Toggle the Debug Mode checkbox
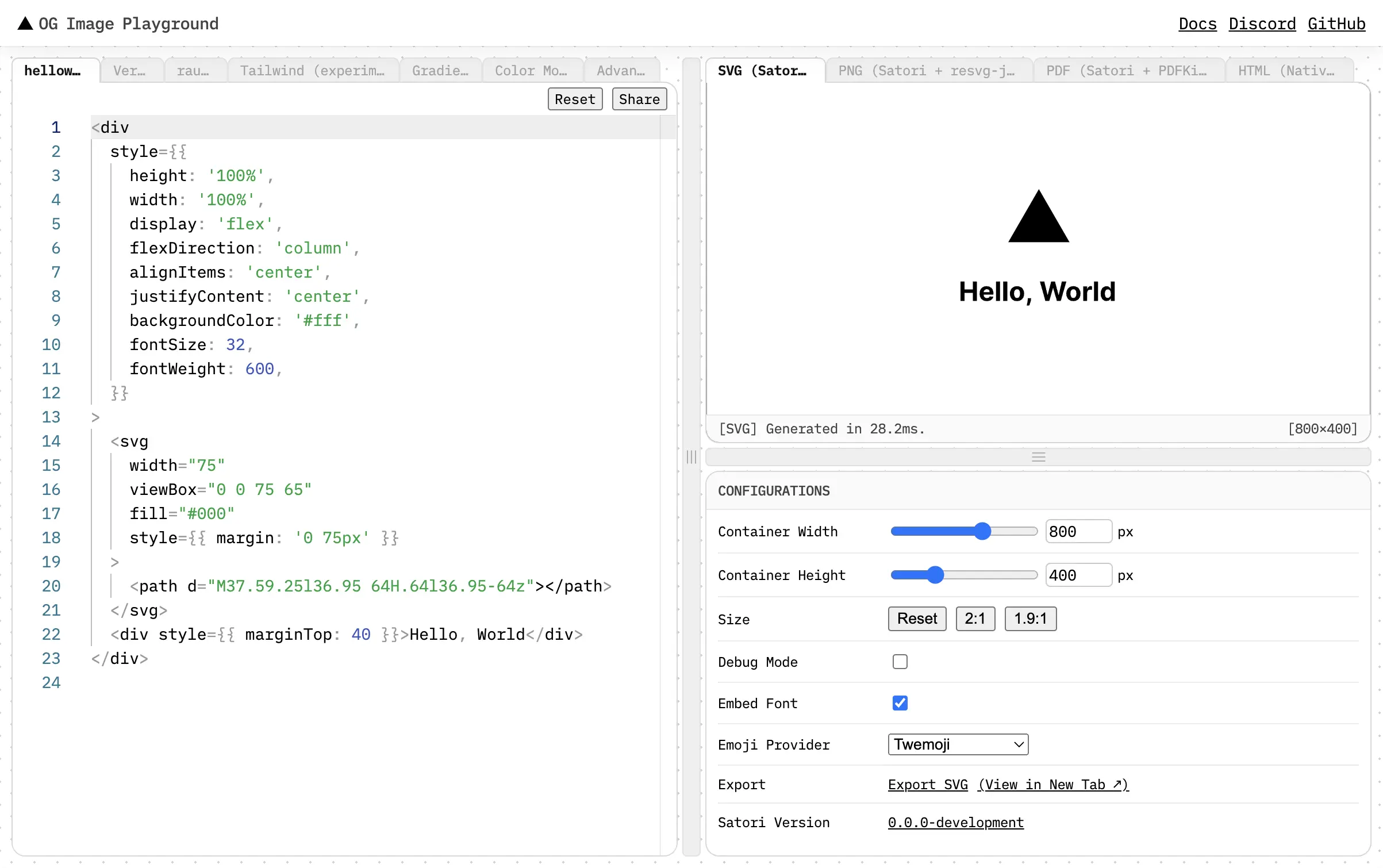The image size is (1383, 868). tap(899, 661)
